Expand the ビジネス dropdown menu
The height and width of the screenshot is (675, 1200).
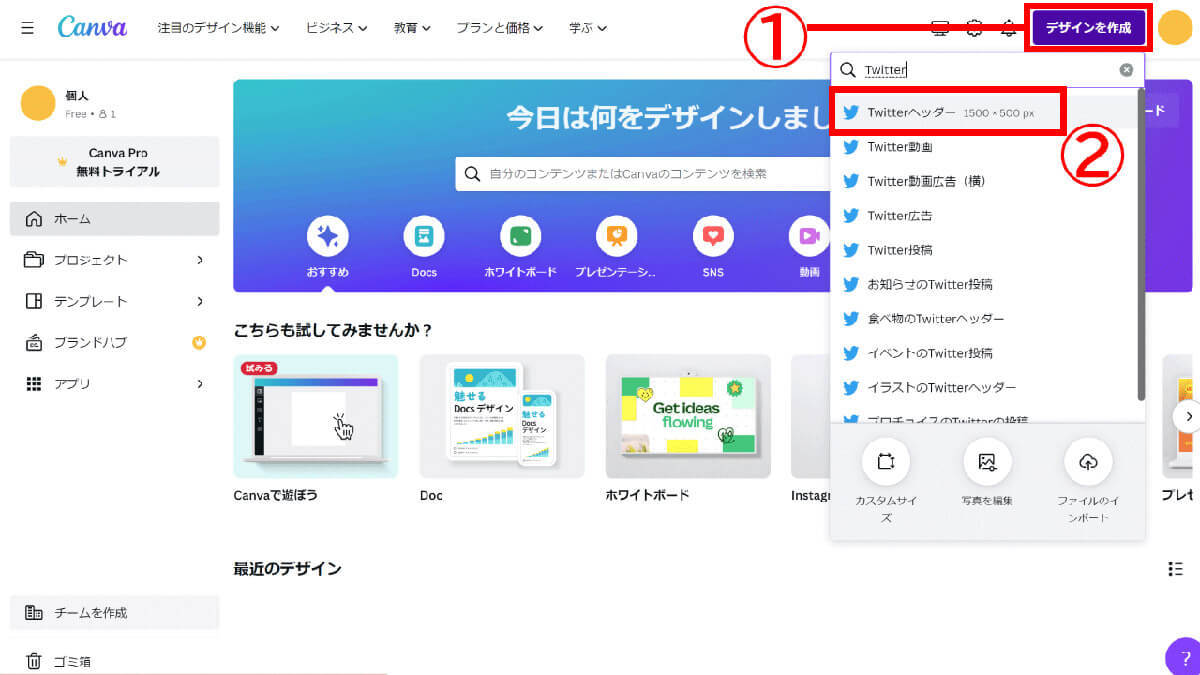[335, 28]
